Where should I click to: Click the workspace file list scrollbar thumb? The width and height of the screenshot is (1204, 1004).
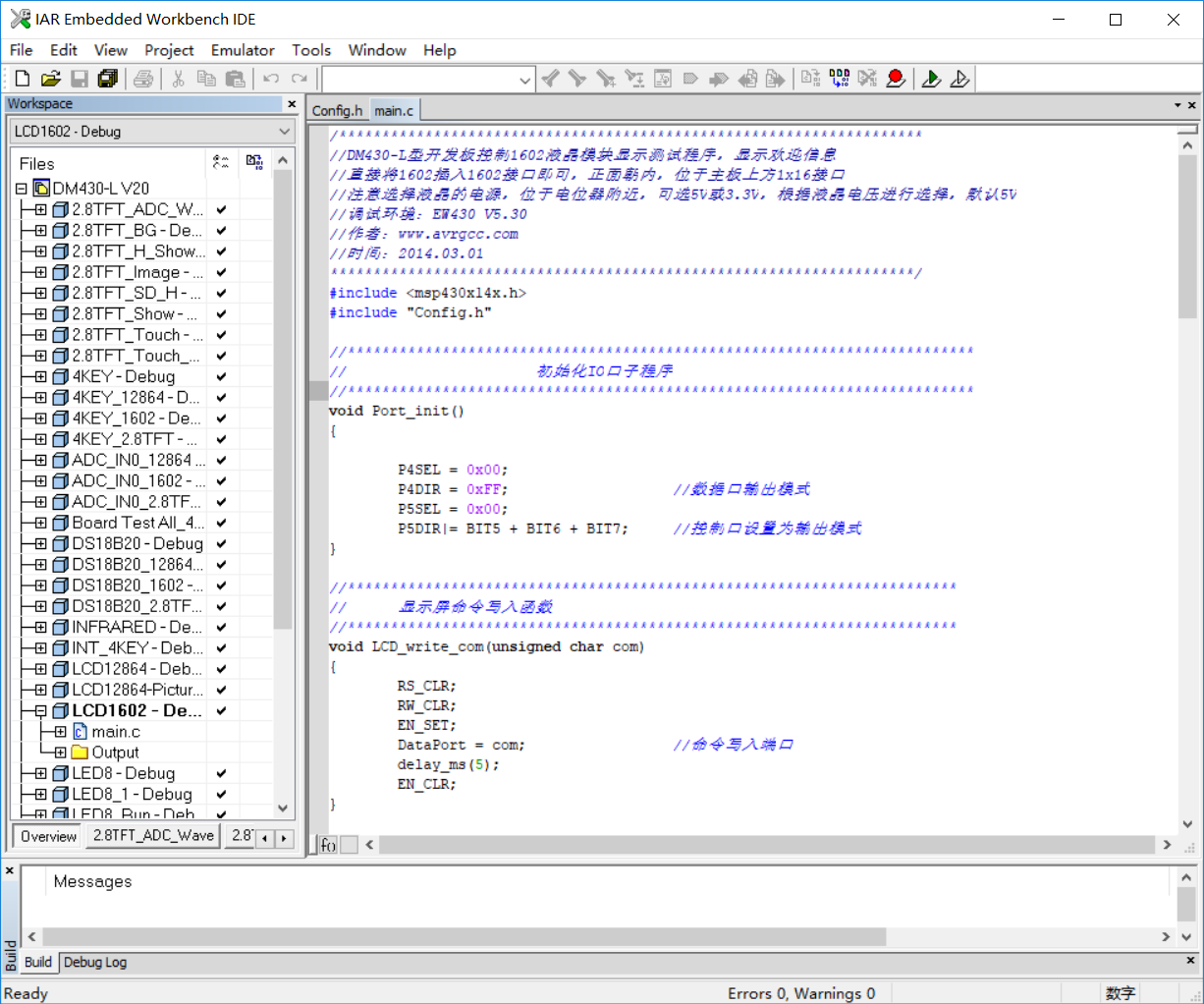(x=283, y=399)
